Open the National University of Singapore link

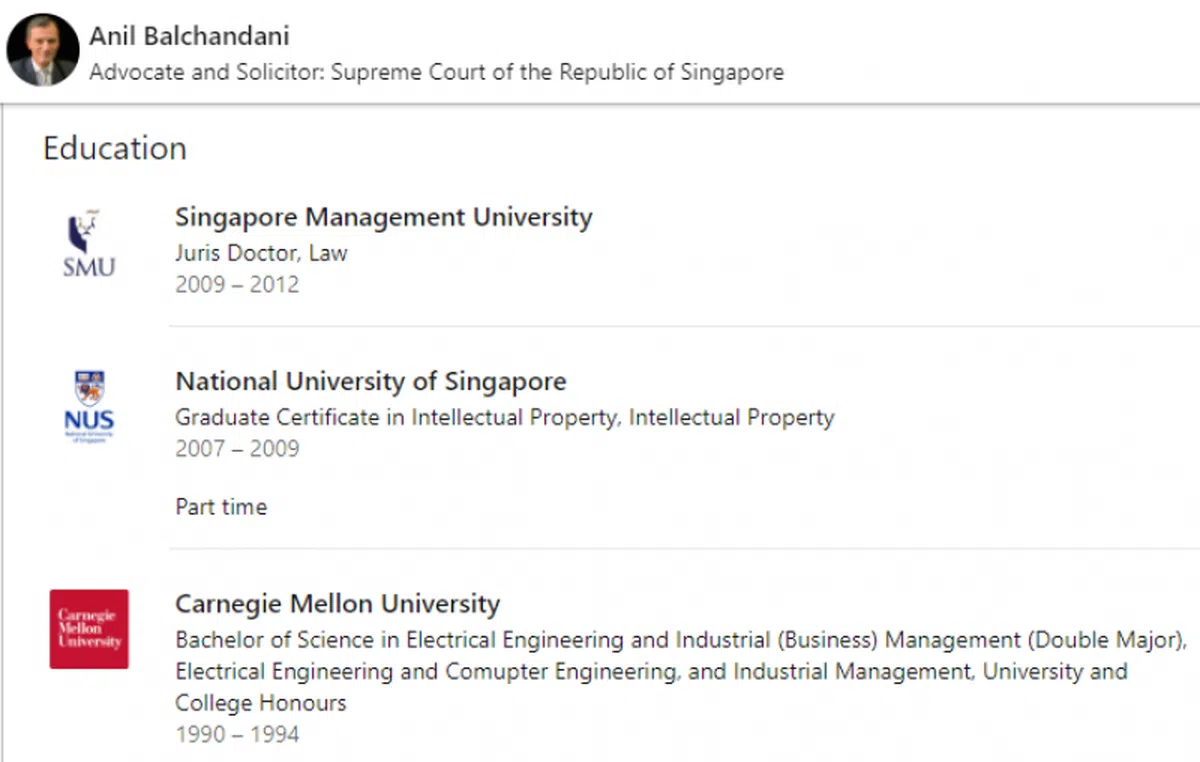pos(370,381)
